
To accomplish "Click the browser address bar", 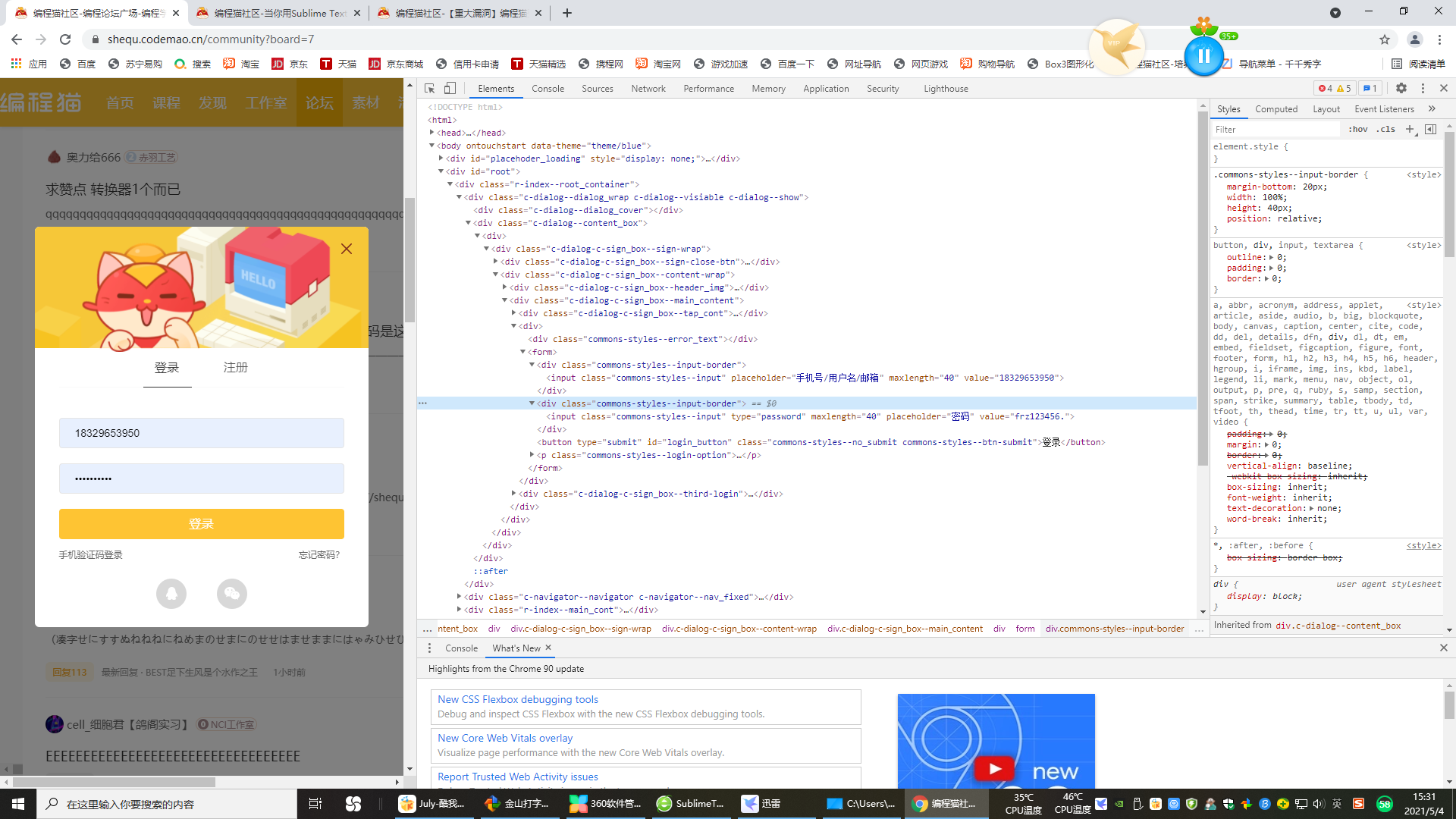I will click(728, 39).
